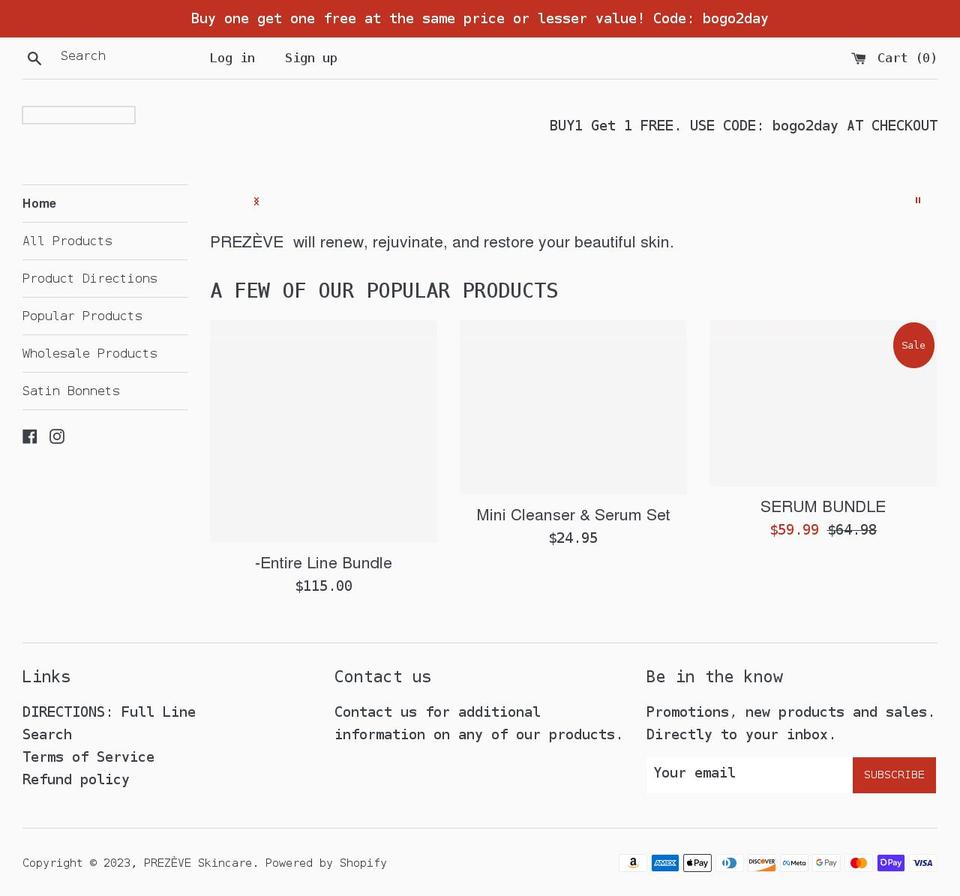Visit the Facebook icon
The image size is (960, 896).
coord(30,436)
